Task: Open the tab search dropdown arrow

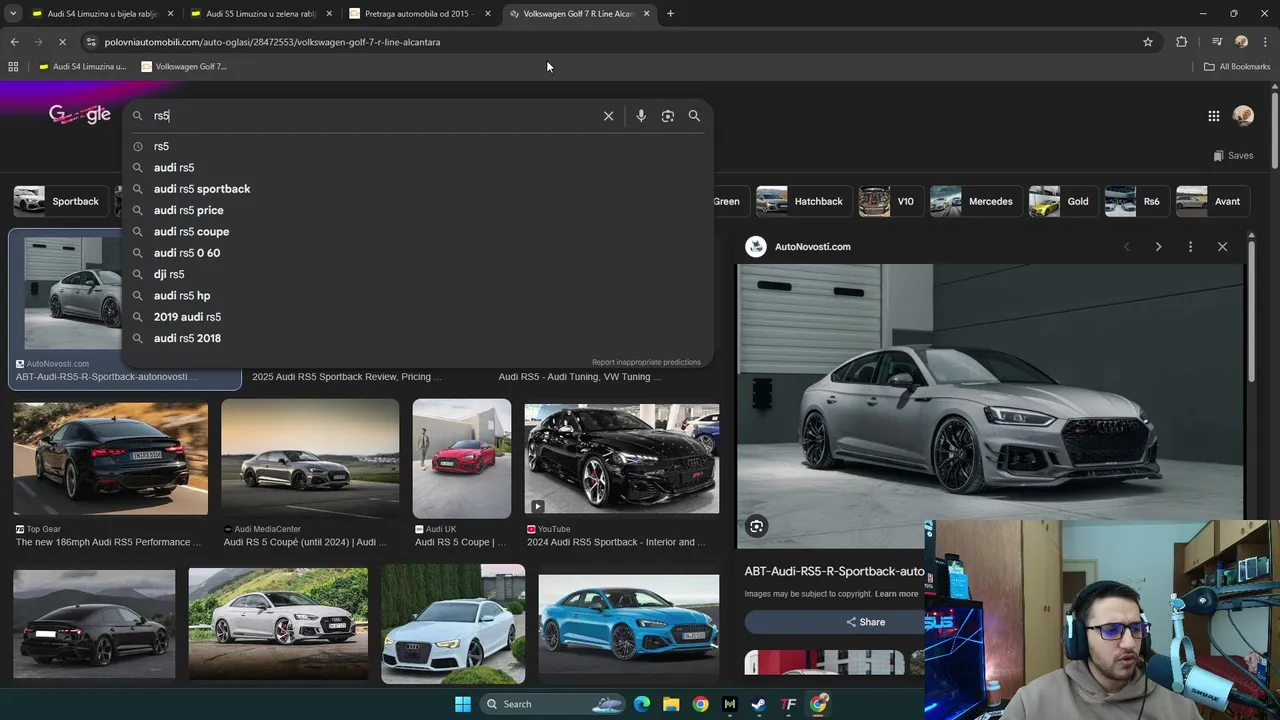Action: [13, 14]
